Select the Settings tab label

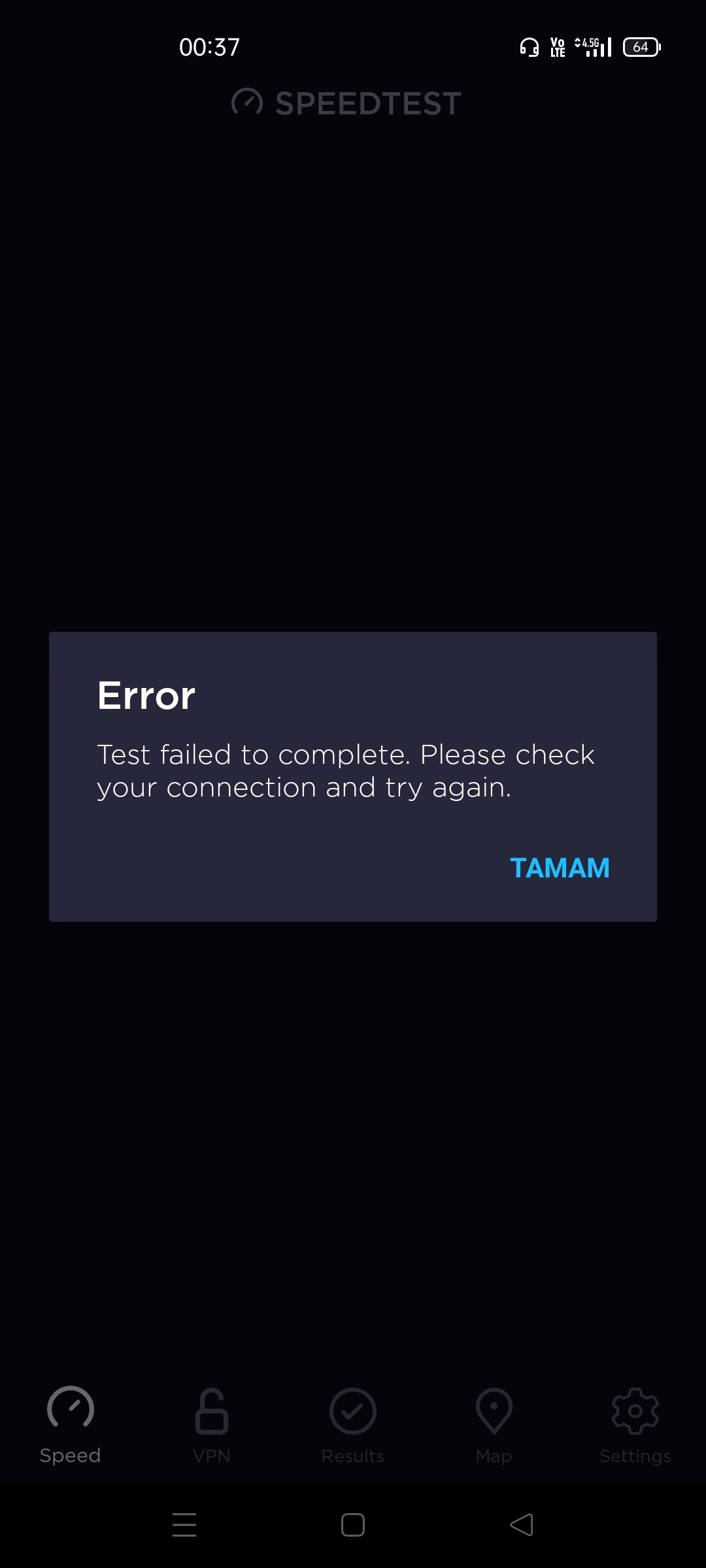point(635,1456)
